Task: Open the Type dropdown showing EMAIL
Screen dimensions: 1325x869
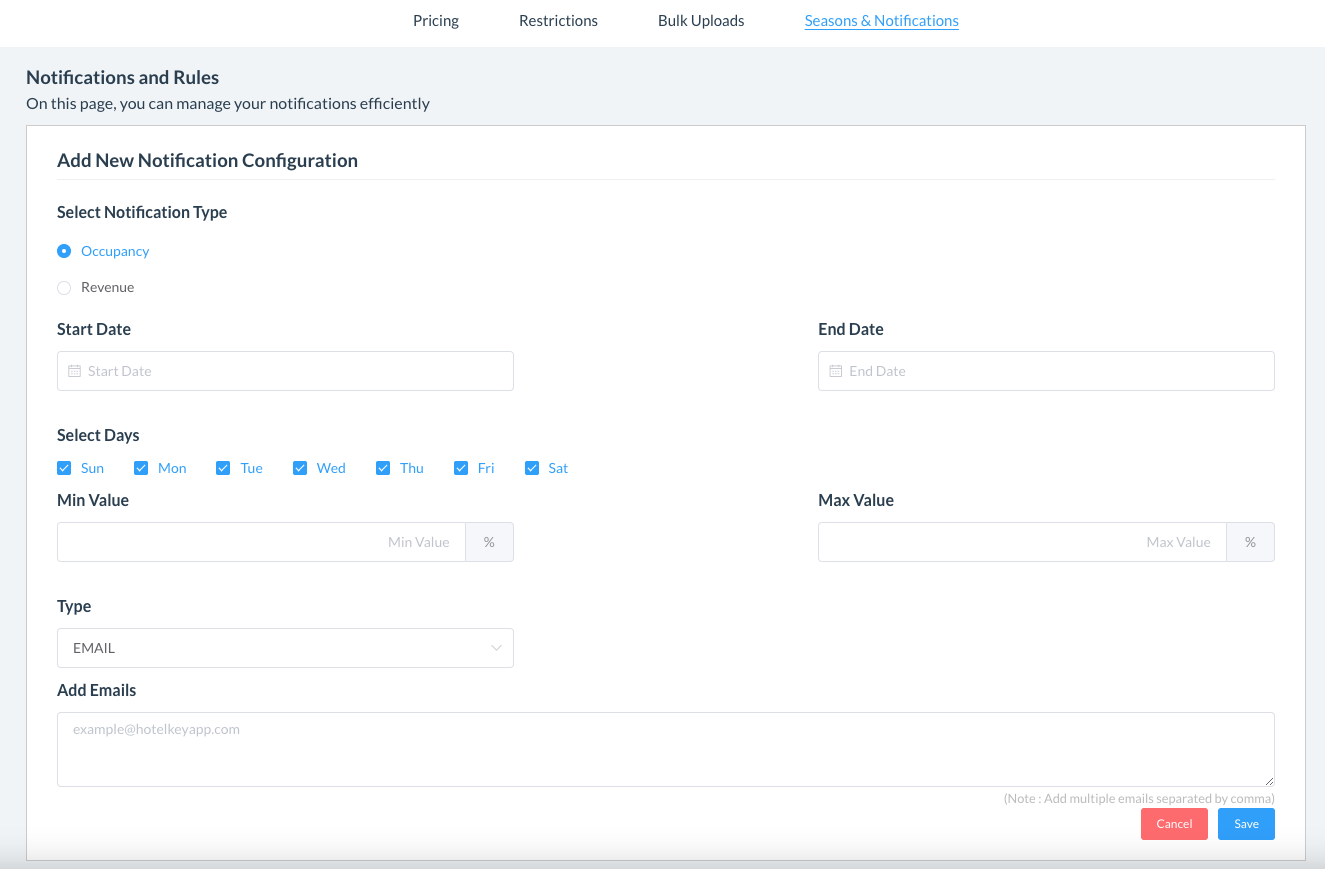Action: tap(285, 648)
